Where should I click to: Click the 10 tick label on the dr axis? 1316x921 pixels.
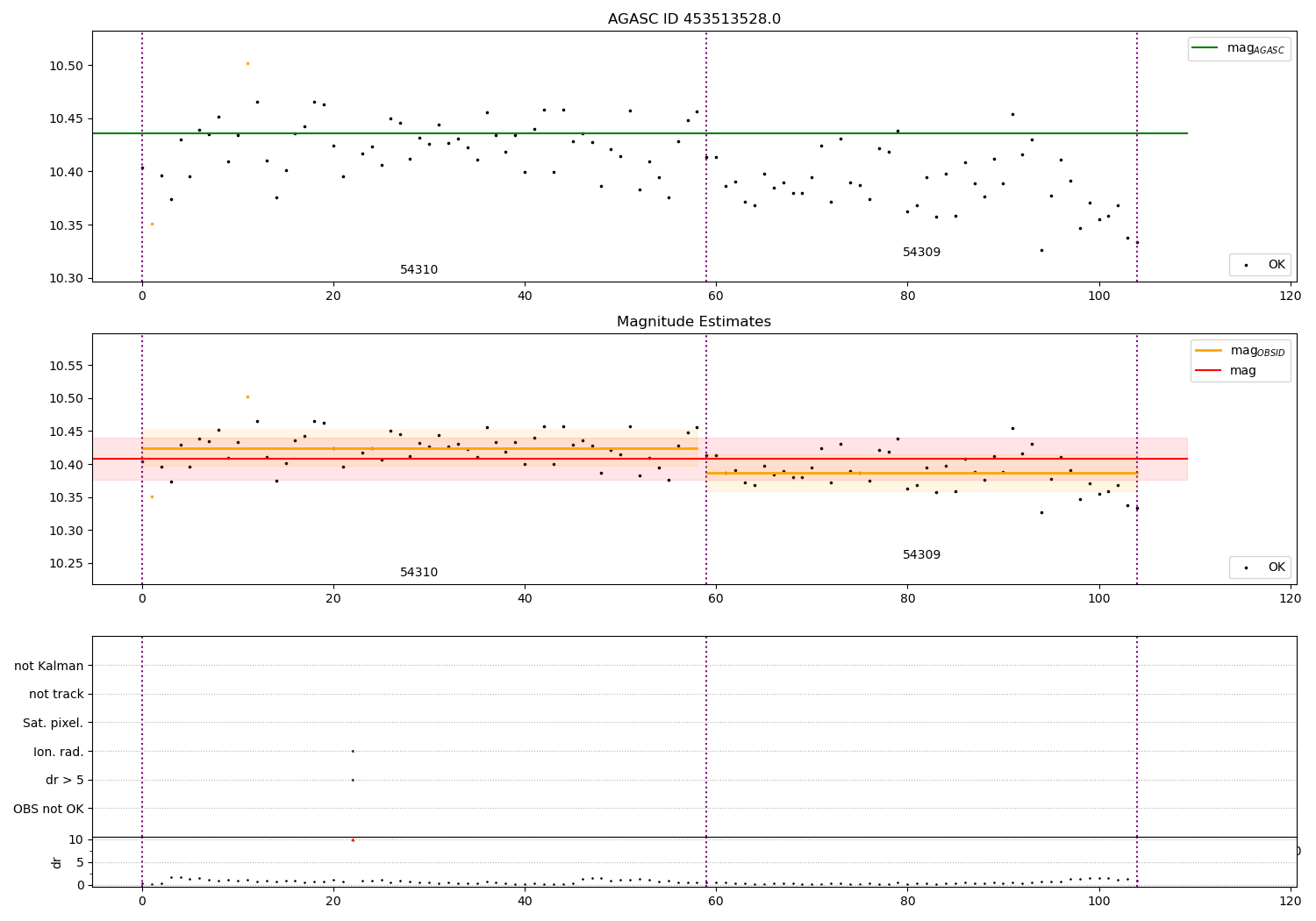(x=76, y=839)
